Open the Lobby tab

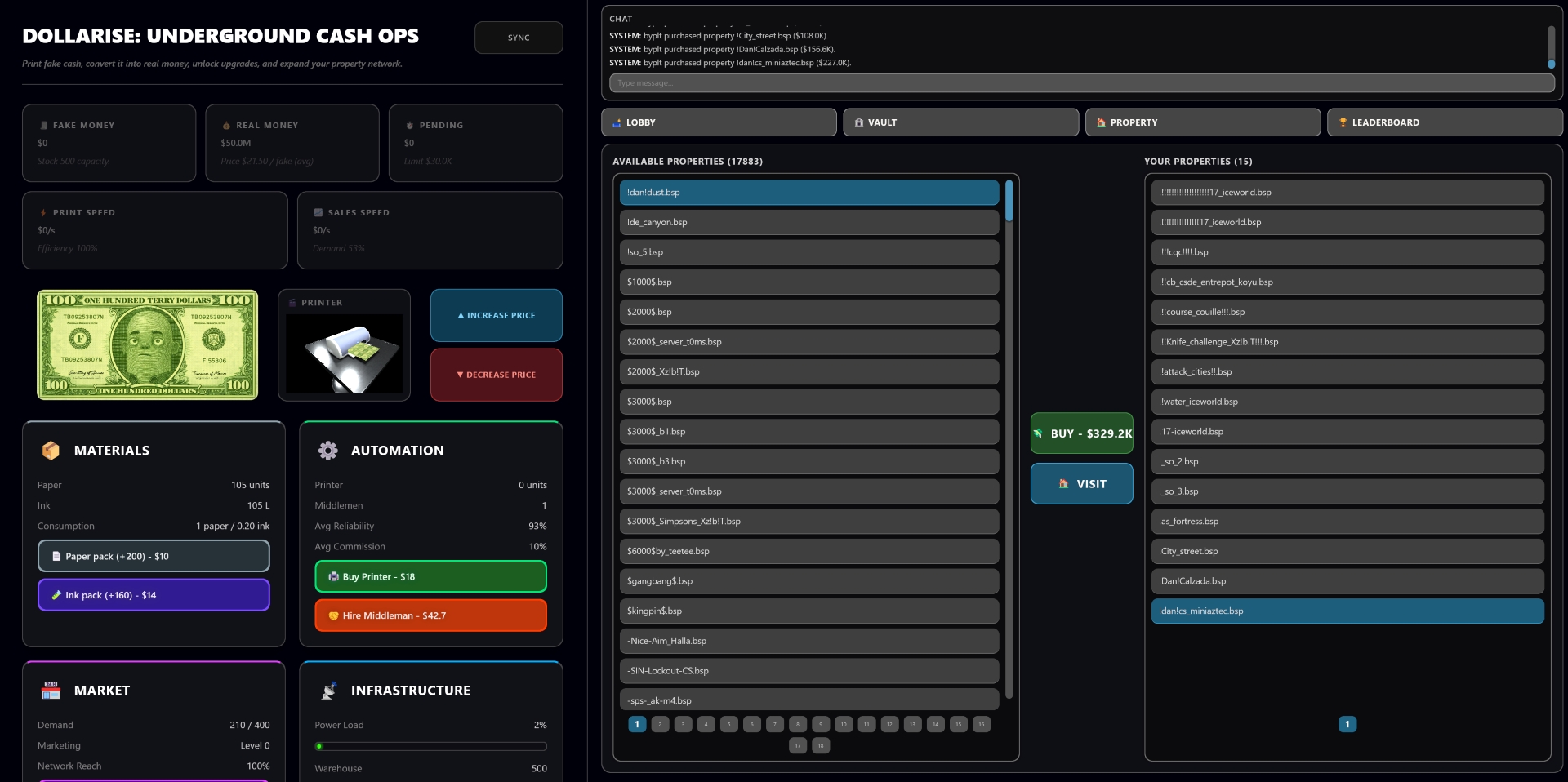click(x=719, y=122)
